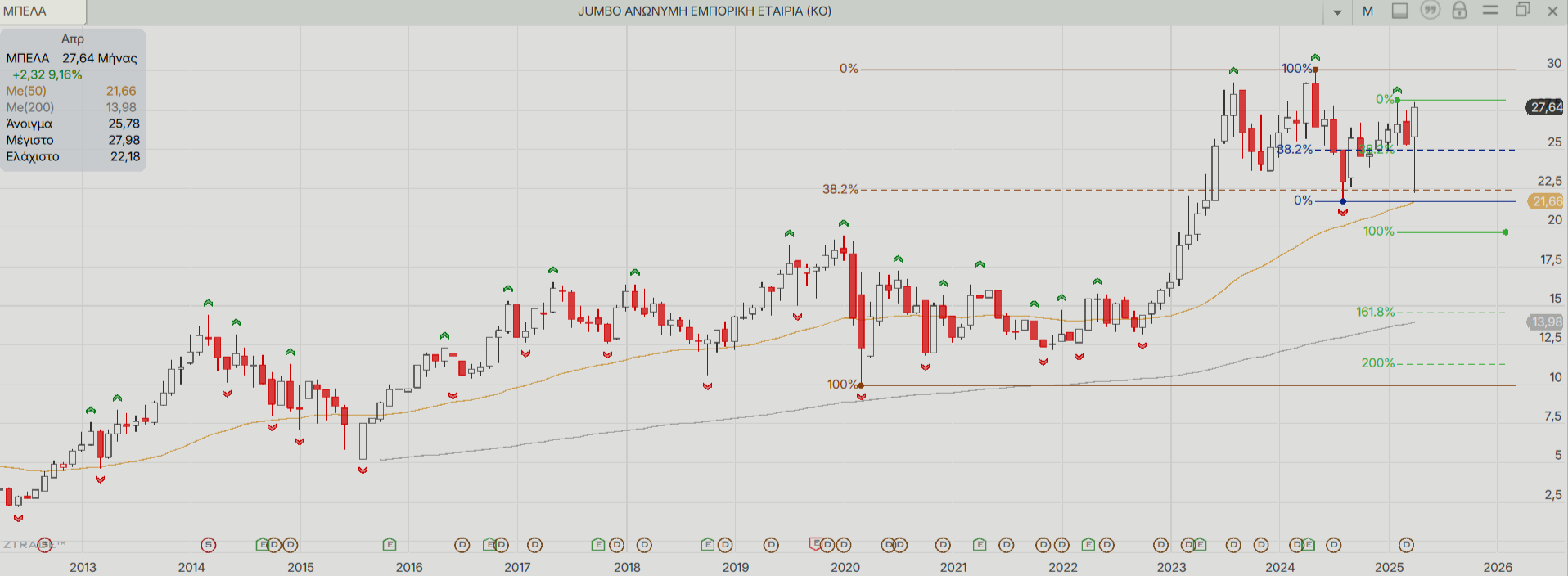Click the Άνοιγμα value 25,78
This screenshot has width=1568, height=576.
pos(124,124)
